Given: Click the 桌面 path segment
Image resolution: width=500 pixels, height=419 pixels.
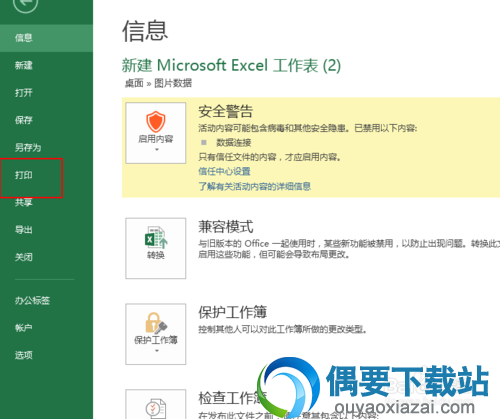Looking at the screenshot, I should 134,83.
